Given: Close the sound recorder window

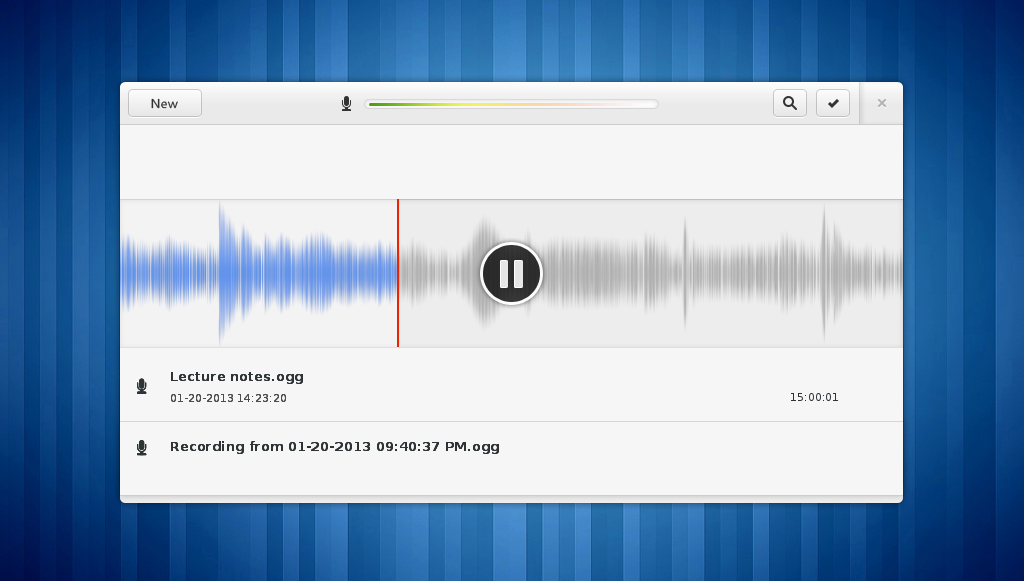Looking at the screenshot, I should pyautogui.click(x=882, y=103).
